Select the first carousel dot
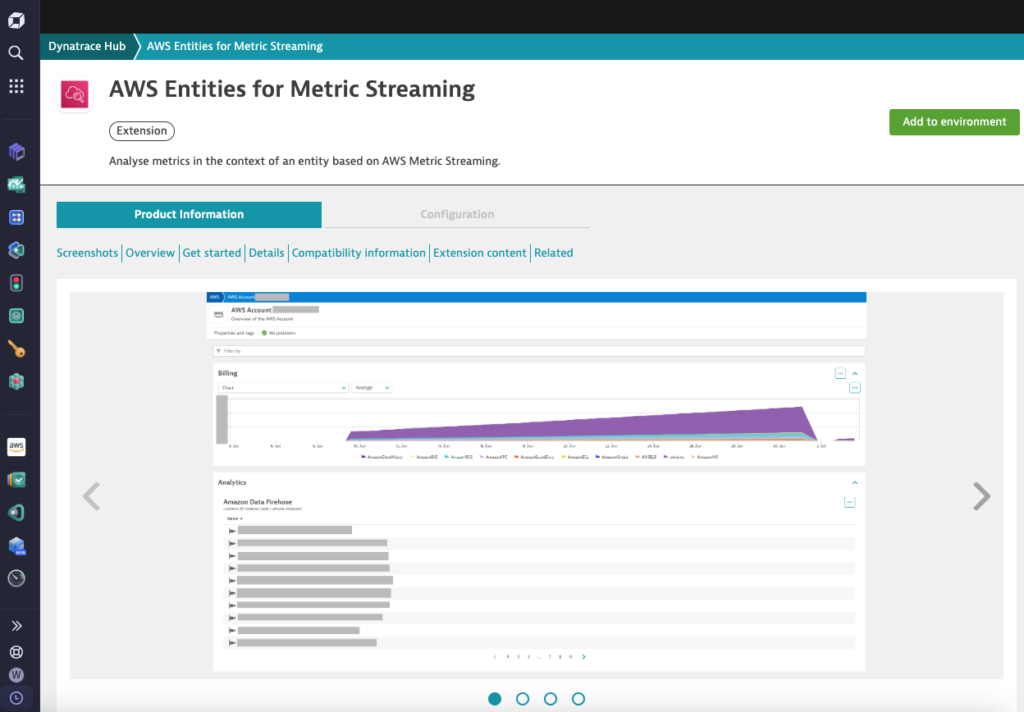This screenshot has height=712, width=1024. pyautogui.click(x=495, y=699)
